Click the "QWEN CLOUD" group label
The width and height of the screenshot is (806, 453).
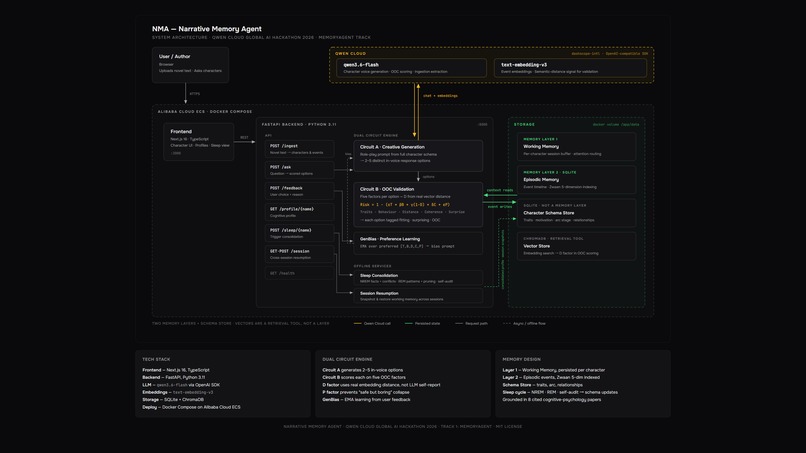tap(351, 53)
